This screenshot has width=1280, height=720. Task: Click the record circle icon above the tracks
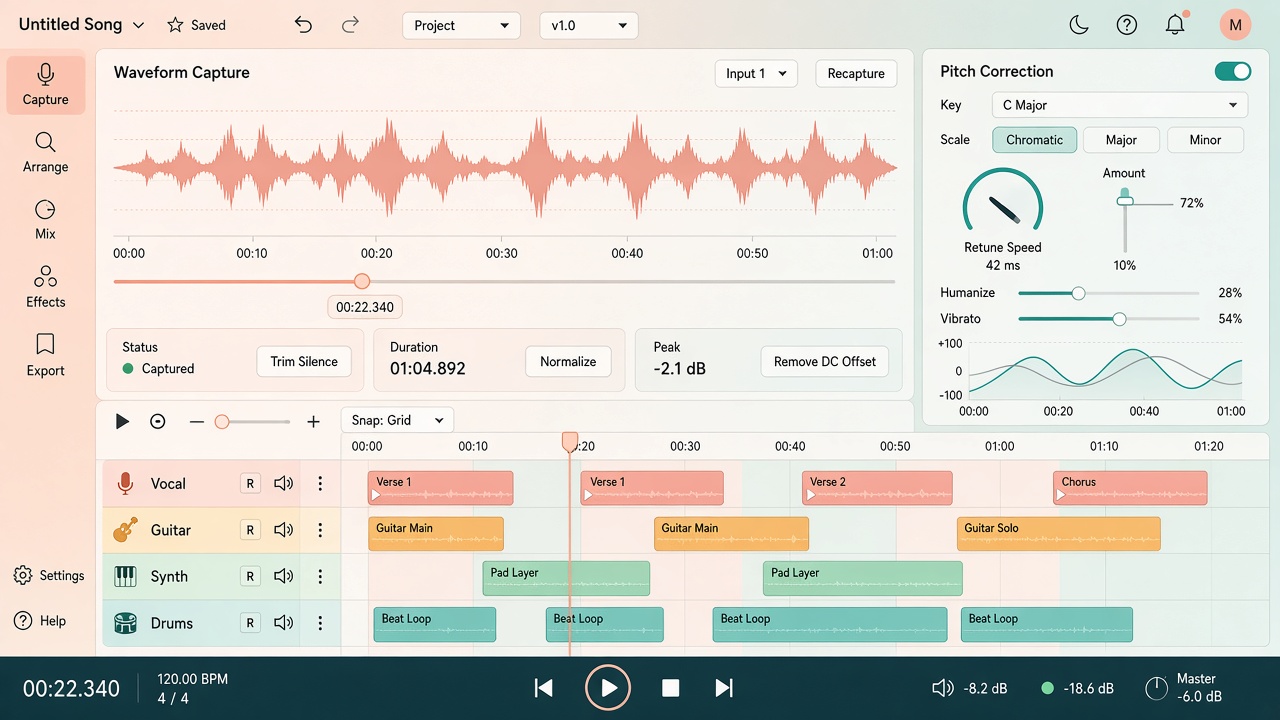[157, 422]
